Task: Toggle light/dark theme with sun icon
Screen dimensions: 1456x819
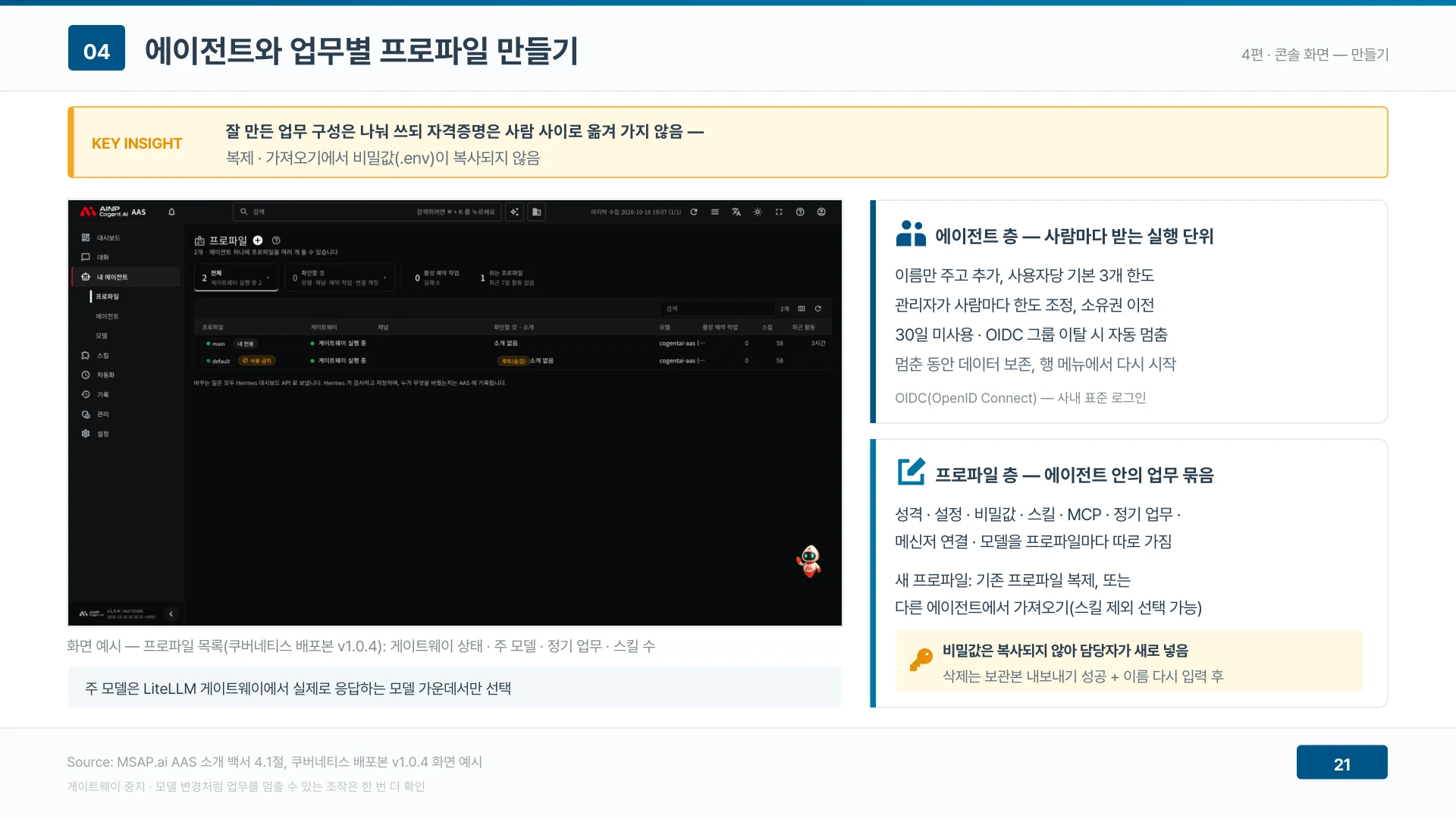Action: pos(758,212)
